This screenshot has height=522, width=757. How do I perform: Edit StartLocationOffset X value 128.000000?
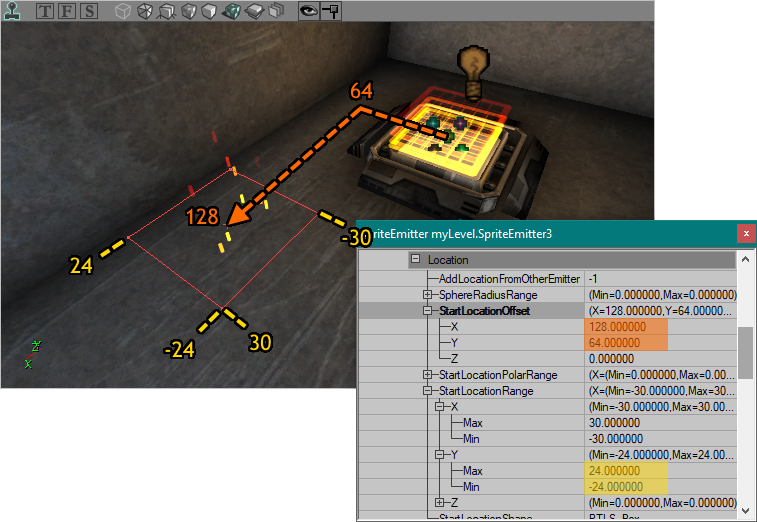[660, 327]
